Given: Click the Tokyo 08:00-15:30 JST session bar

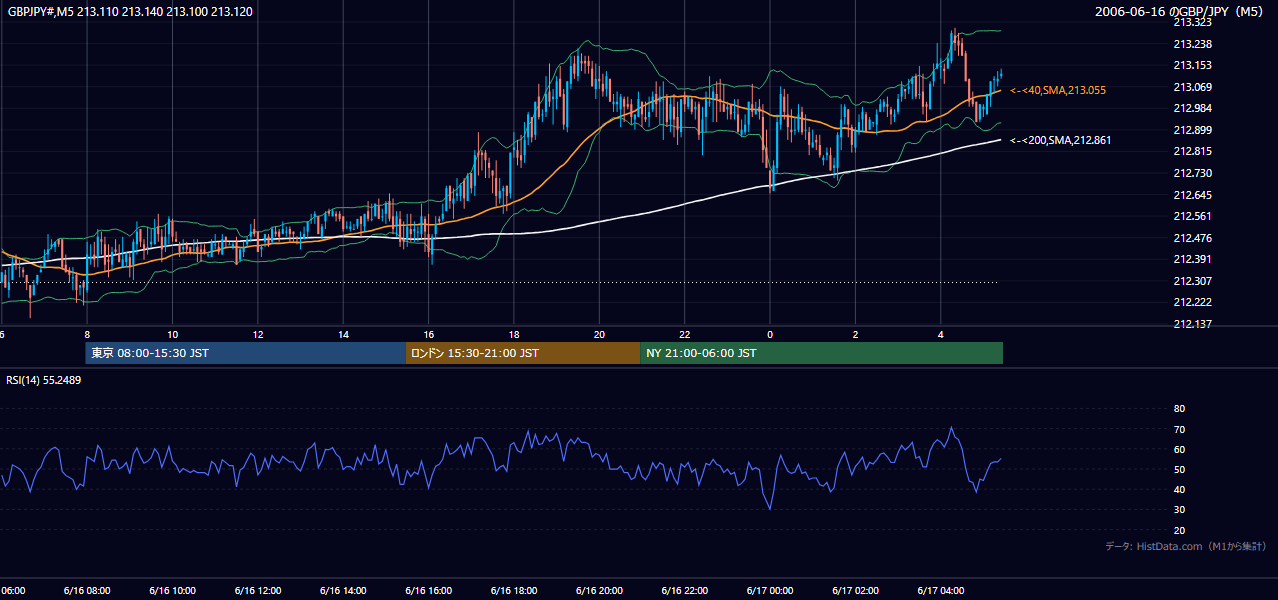Looking at the screenshot, I should [x=245, y=353].
